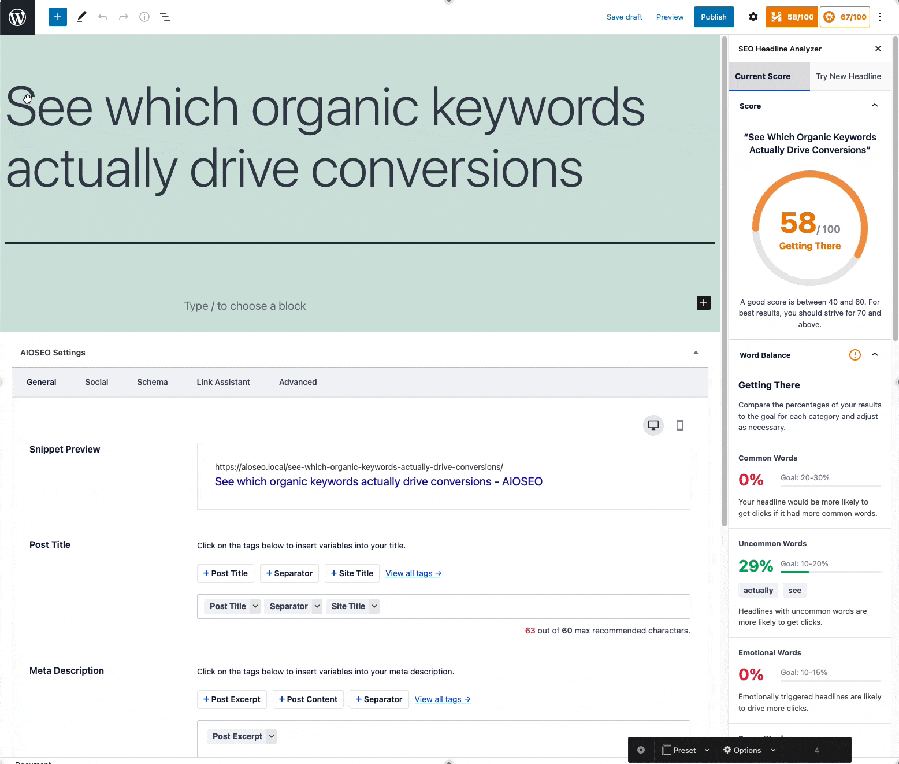Insert the Post Title tag in title

tap(225, 573)
